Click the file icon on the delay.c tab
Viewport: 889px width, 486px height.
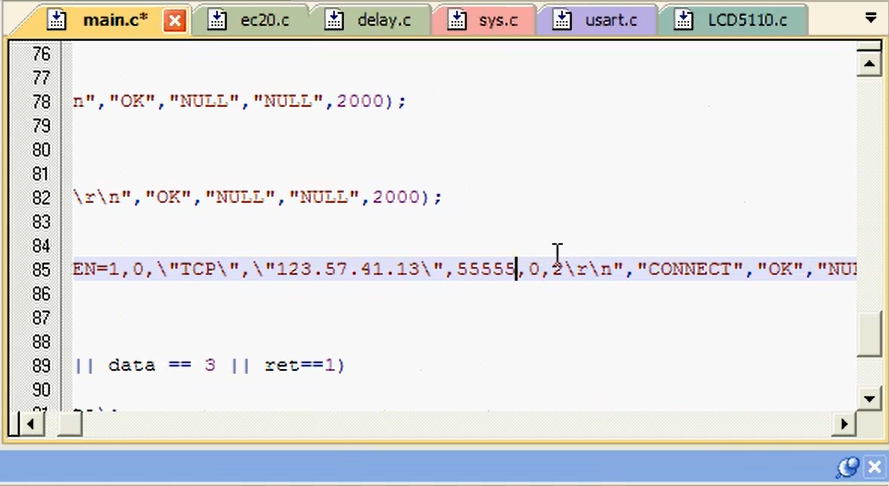coord(334,20)
